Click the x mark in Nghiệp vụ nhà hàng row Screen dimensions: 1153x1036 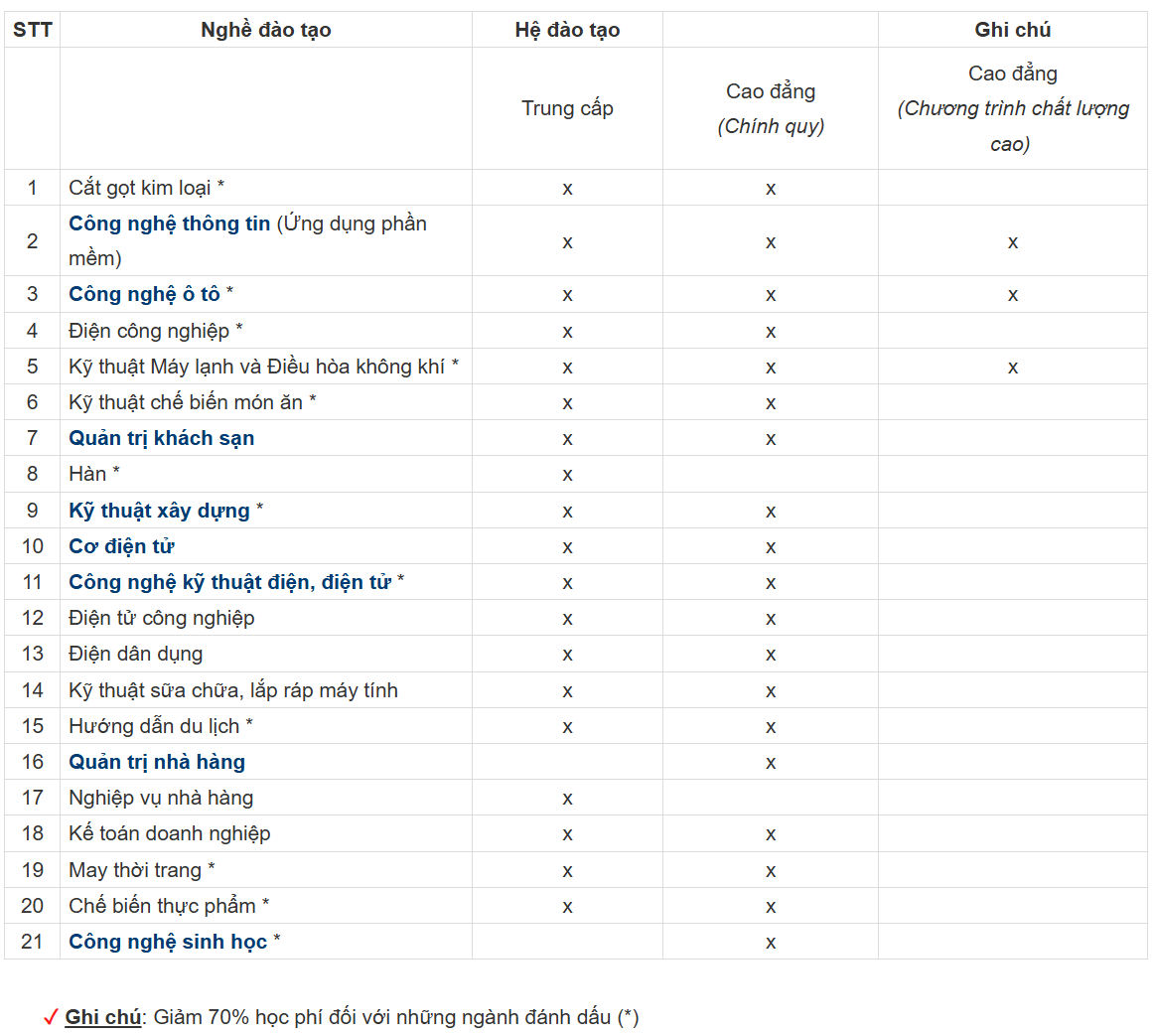(567, 799)
